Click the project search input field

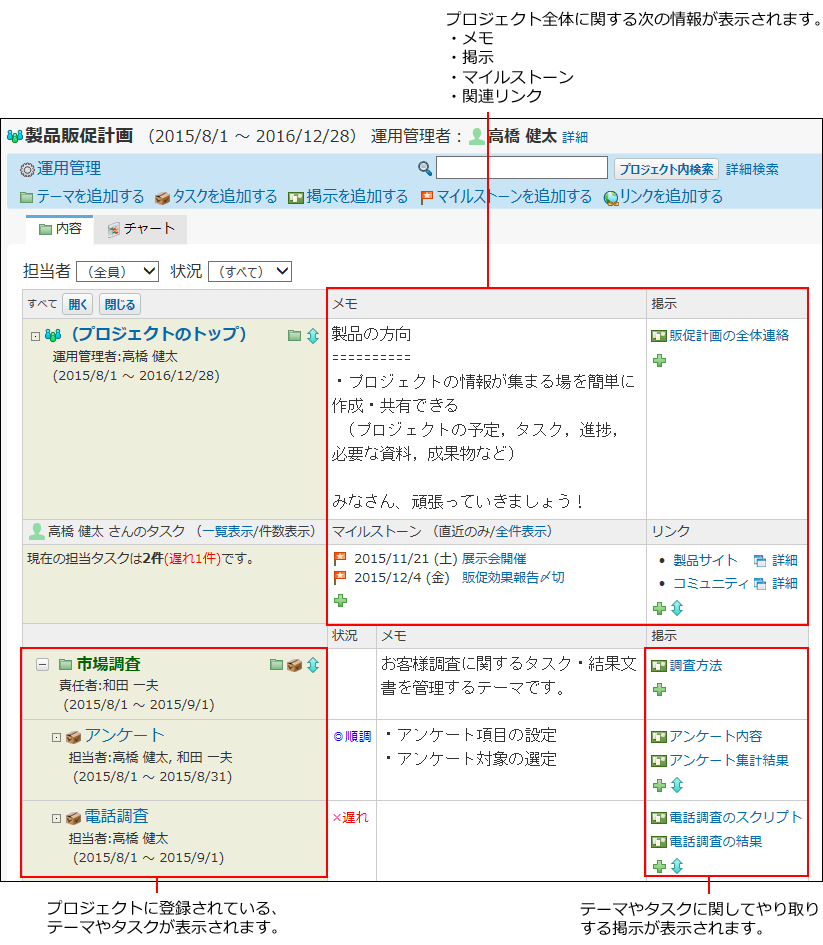click(521, 168)
